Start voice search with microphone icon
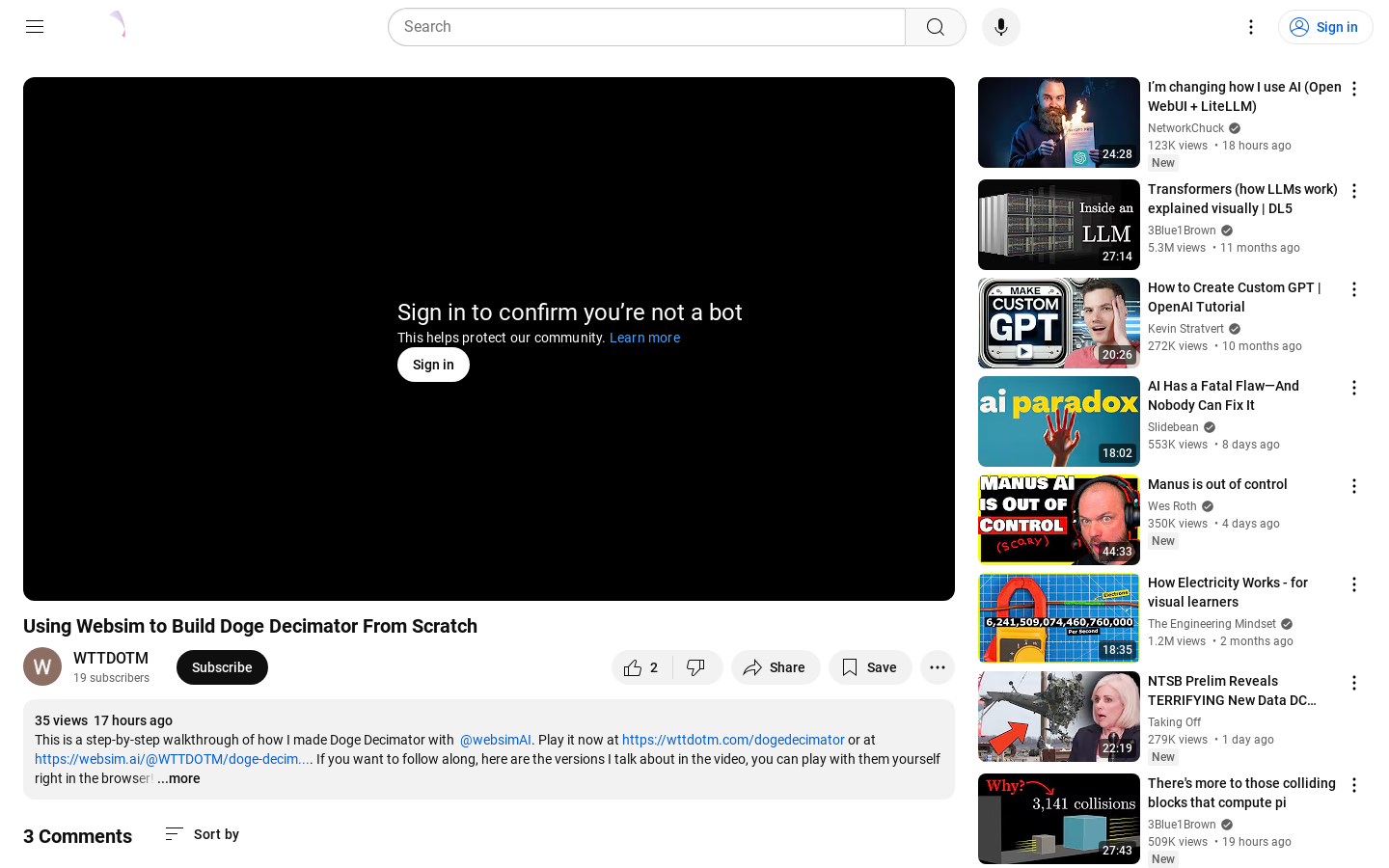Image resolution: width=1389 pixels, height=868 pixels. 1001,27
